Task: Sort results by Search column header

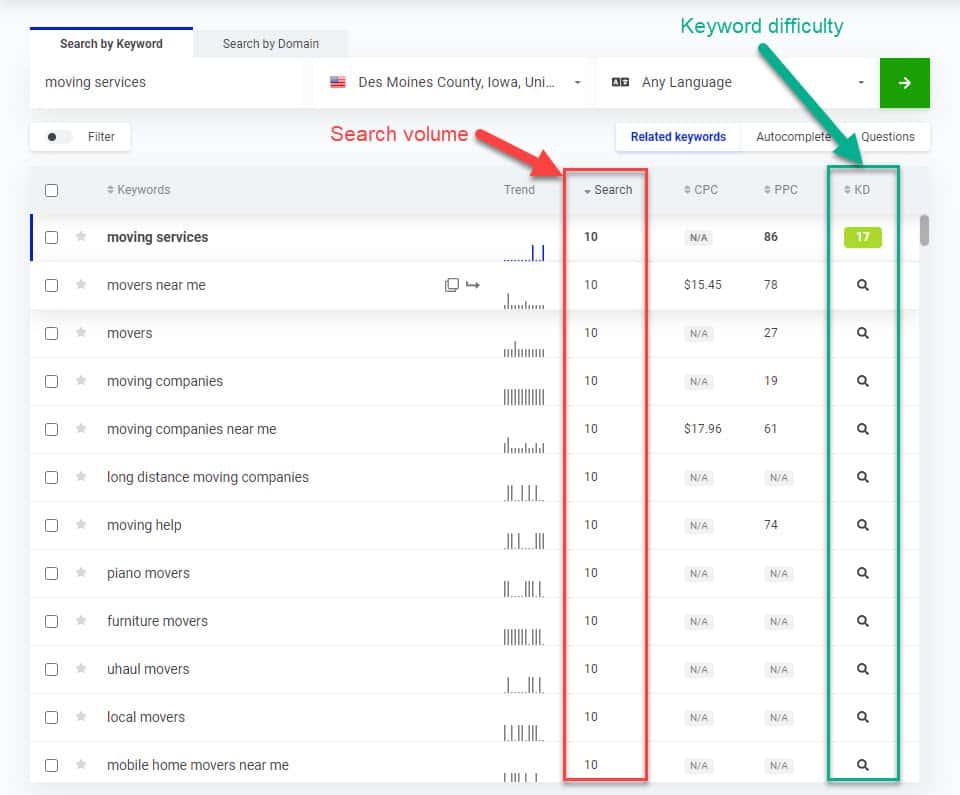Action: pyautogui.click(x=608, y=190)
